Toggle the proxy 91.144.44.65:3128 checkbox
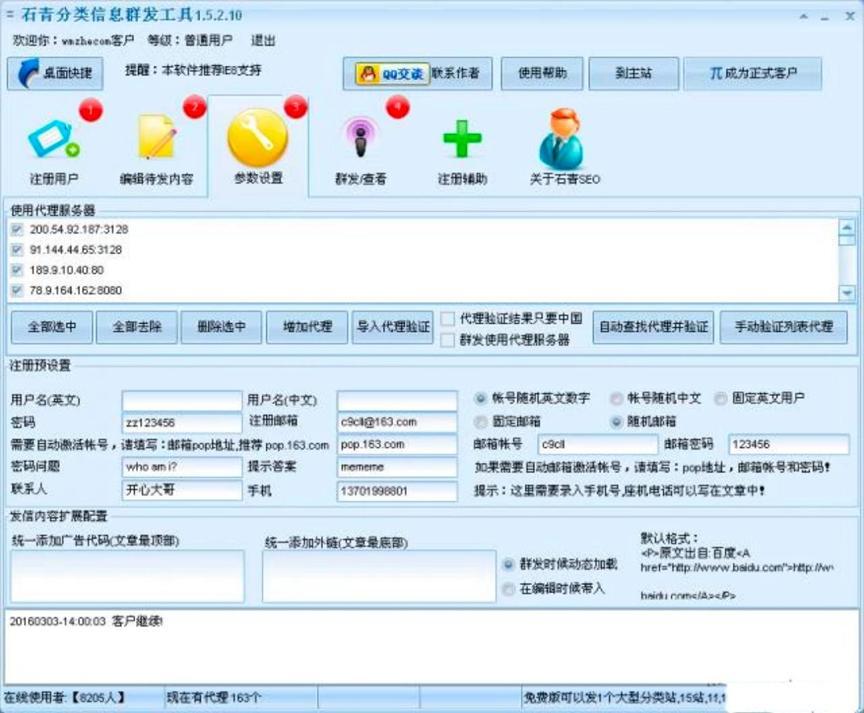The width and height of the screenshot is (864, 713). coord(17,250)
